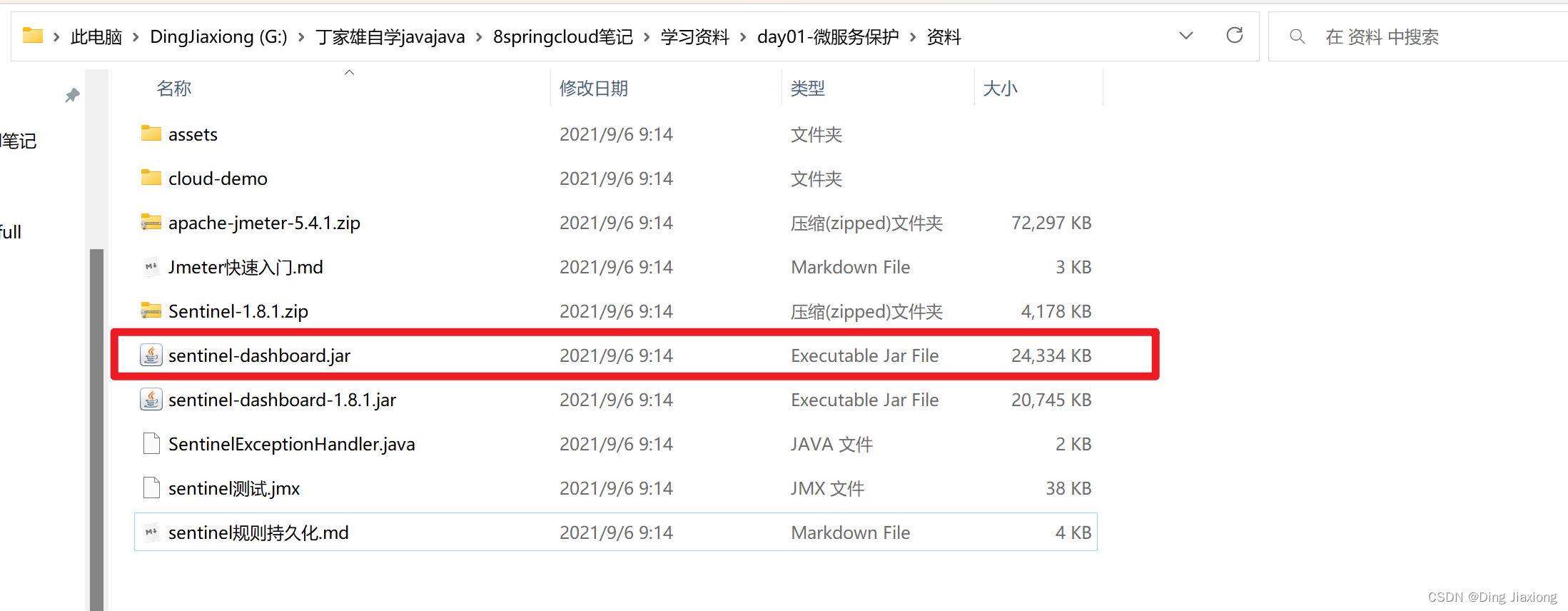Click the 20,745 KB size value
The image size is (1568, 611).
[x=1051, y=400]
